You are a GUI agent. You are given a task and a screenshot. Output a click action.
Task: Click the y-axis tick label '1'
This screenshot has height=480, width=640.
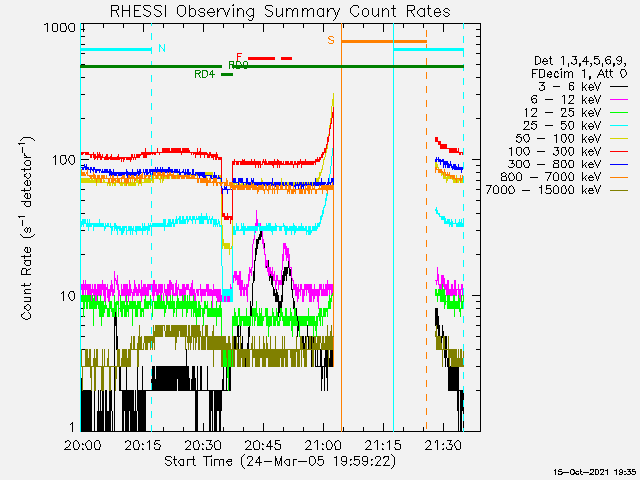72,427
